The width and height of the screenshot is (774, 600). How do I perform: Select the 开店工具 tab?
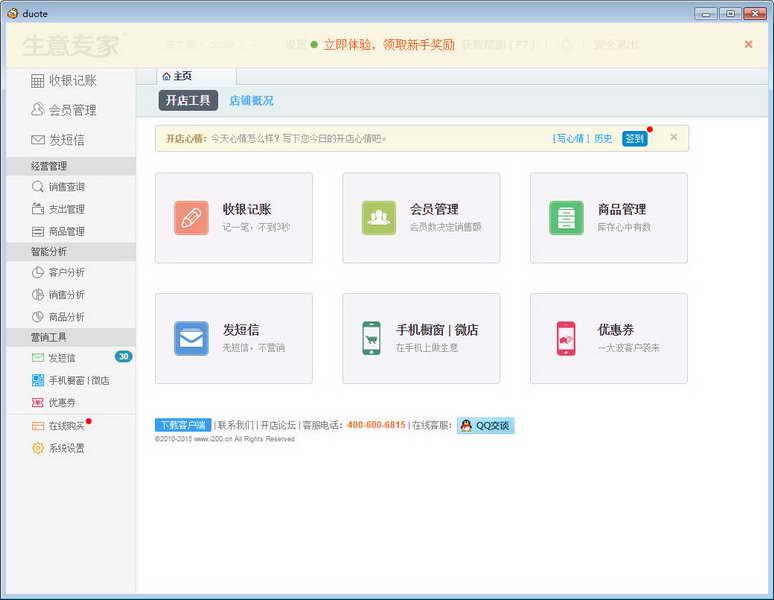coord(188,101)
